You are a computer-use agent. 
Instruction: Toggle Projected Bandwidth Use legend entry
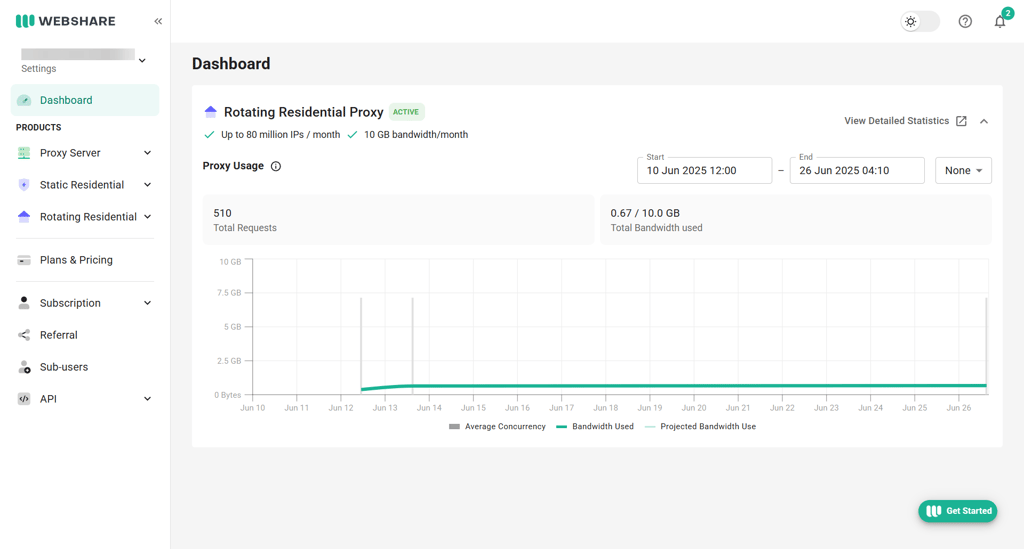click(700, 426)
